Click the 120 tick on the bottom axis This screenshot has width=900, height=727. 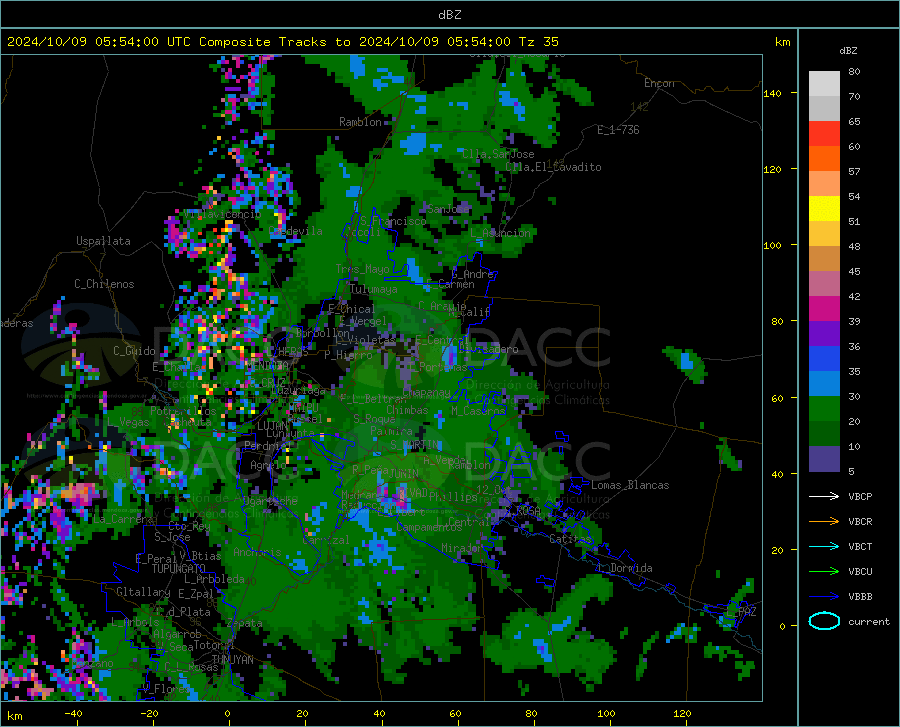[x=682, y=713]
